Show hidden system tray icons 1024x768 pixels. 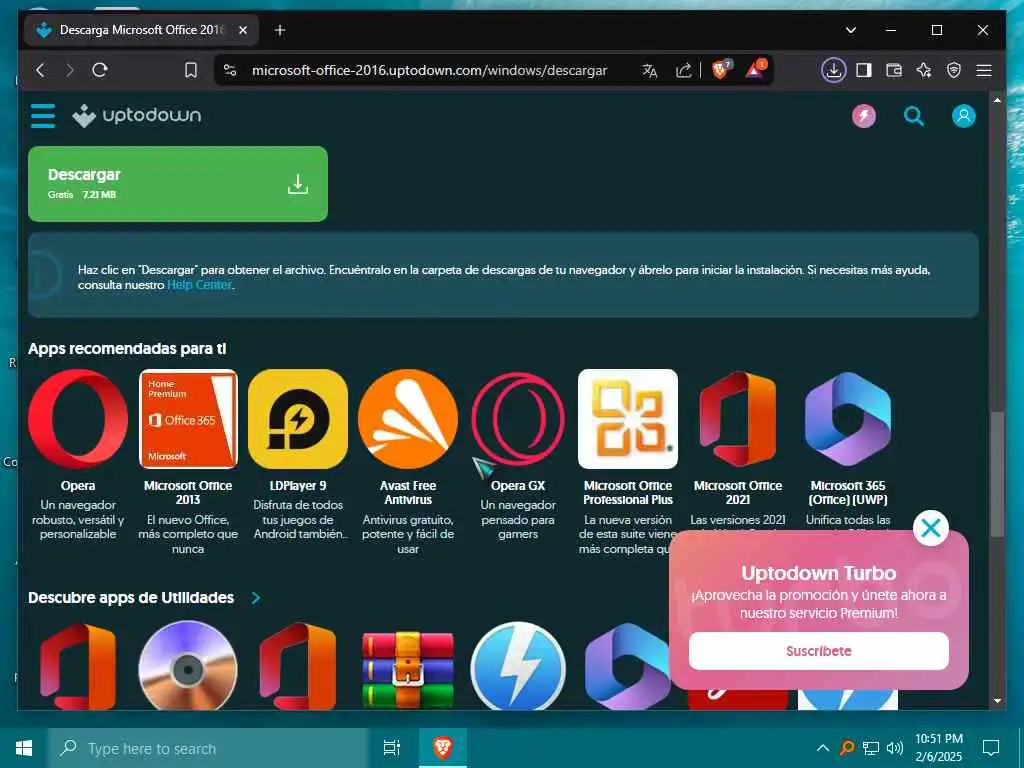(823, 748)
